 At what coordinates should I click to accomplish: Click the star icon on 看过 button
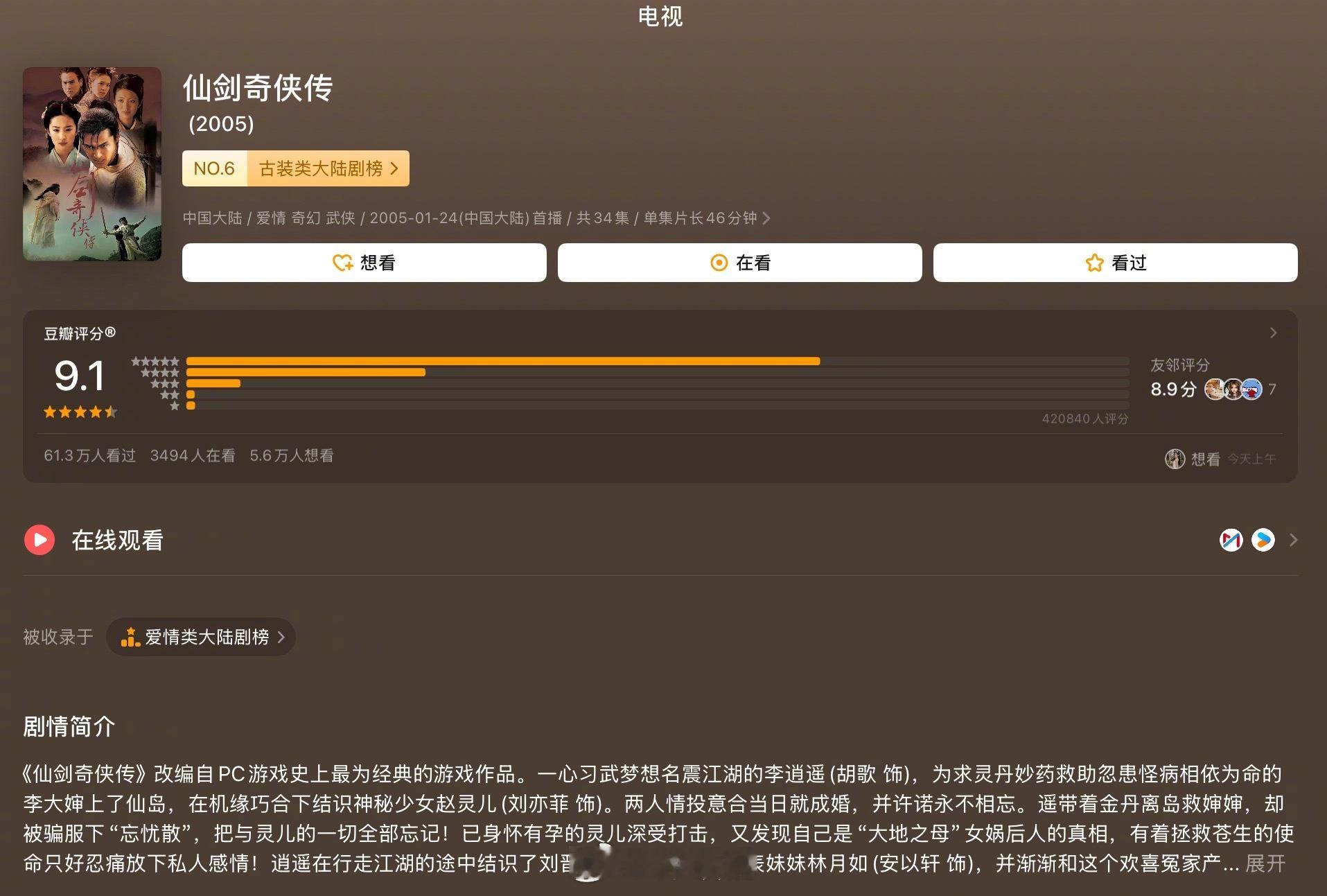[1094, 263]
